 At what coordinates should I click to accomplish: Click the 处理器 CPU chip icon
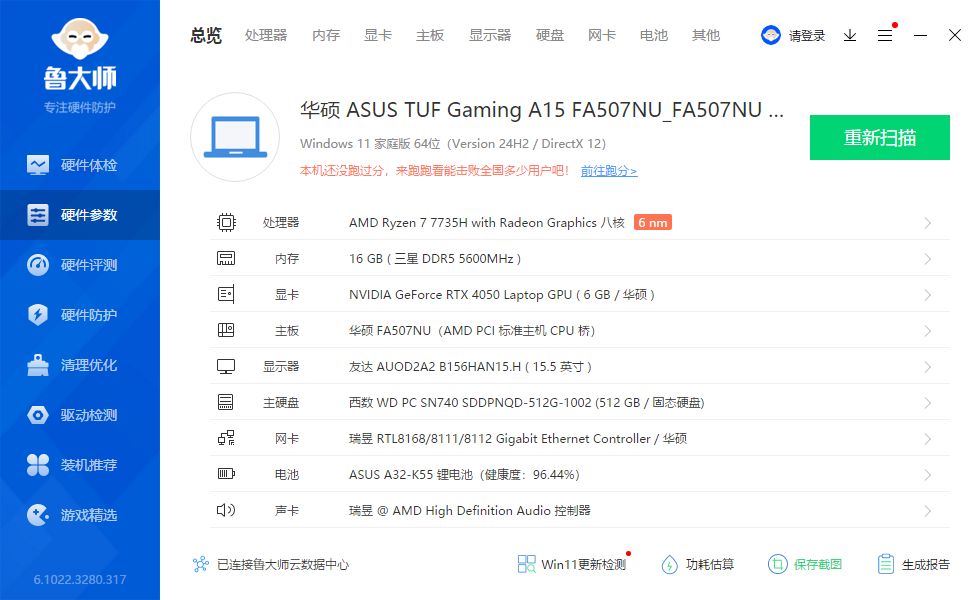[226, 222]
